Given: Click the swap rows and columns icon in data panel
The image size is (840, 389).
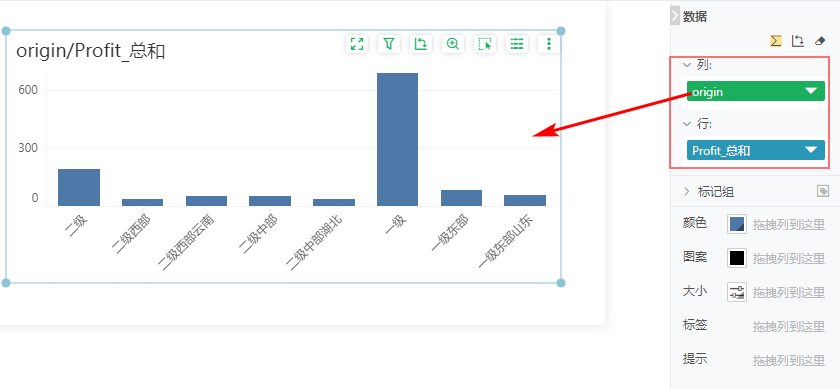Looking at the screenshot, I should pos(798,41).
